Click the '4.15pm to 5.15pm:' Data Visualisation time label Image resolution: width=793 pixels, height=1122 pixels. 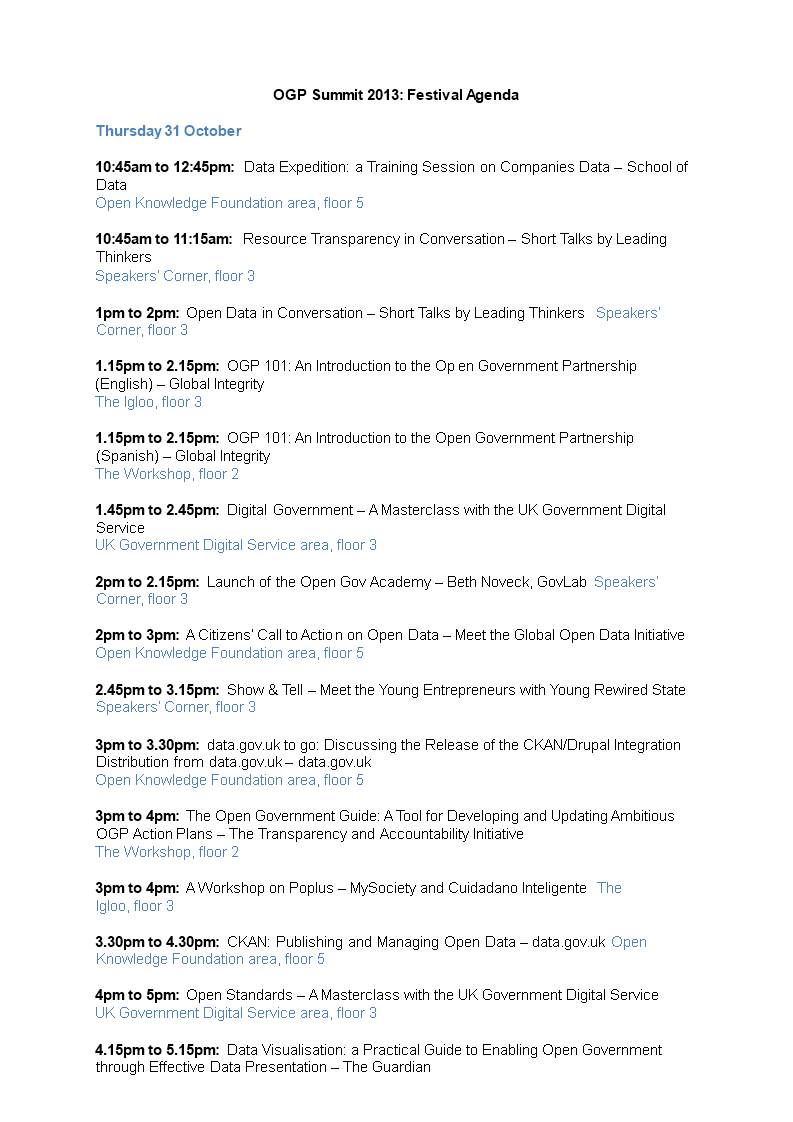point(157,1050)
